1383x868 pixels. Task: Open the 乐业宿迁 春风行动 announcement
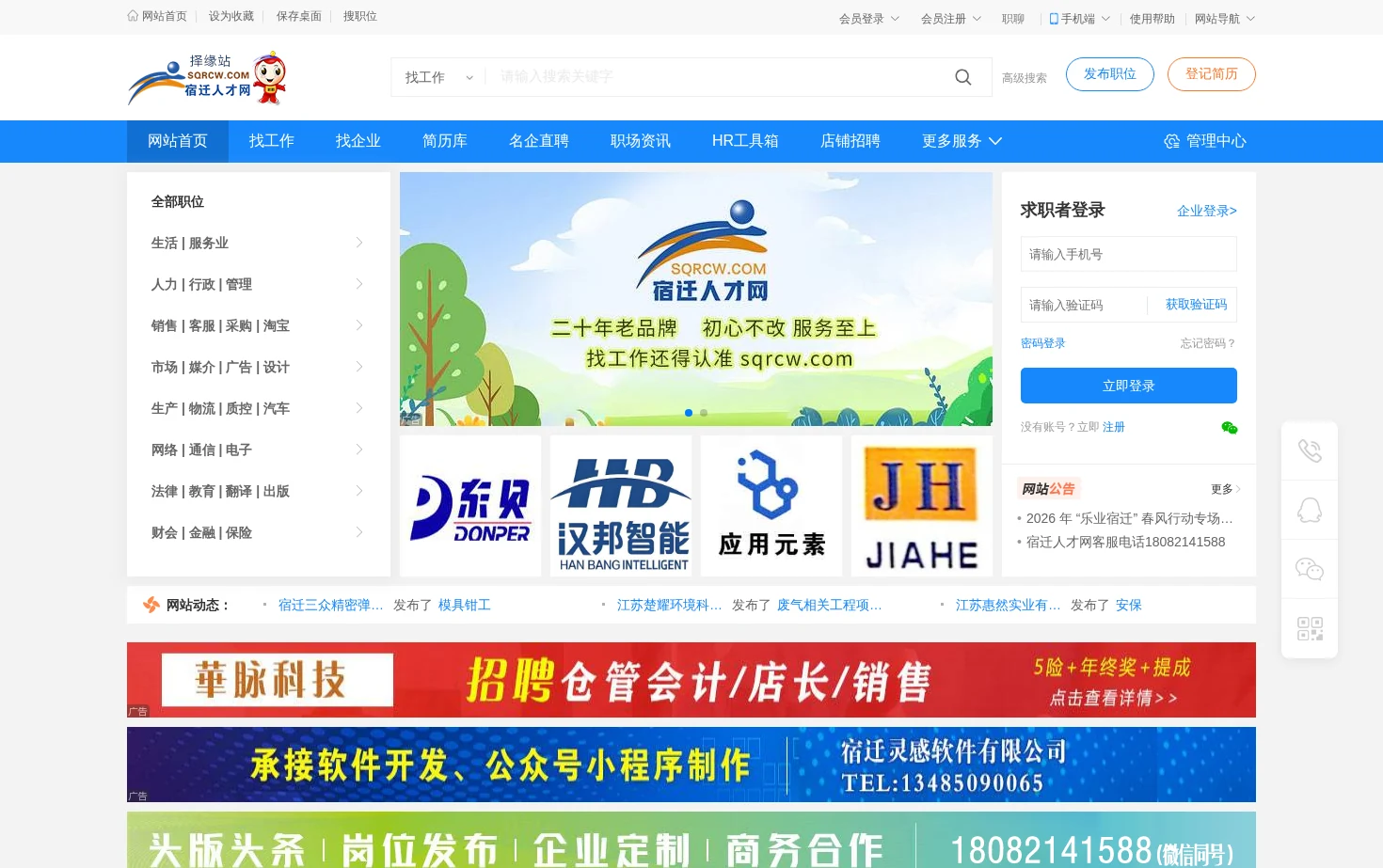pyautogui.click(x=1129, y=518)
